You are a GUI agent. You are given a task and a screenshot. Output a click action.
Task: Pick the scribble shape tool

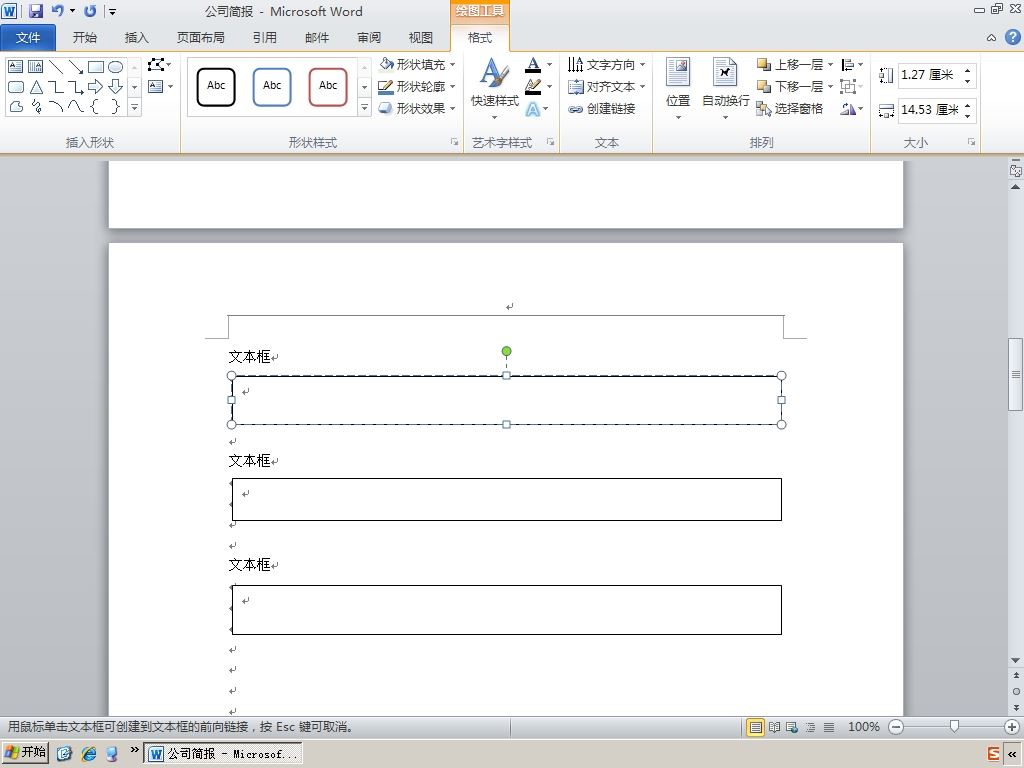[36, 106]
